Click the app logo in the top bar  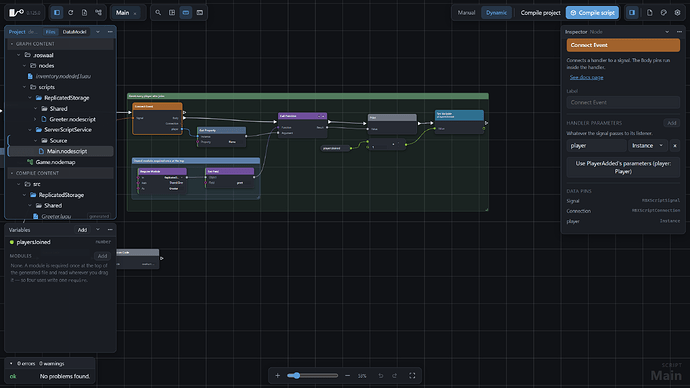click(16, 13)
